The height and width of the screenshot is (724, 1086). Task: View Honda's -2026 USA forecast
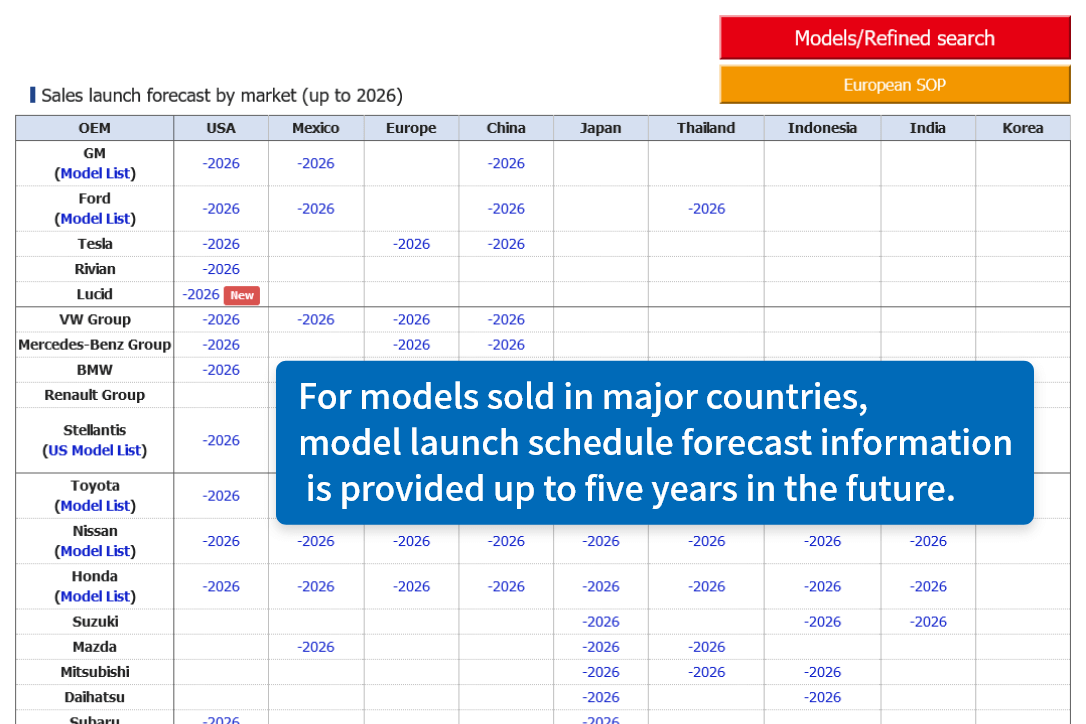coord(221,586)
